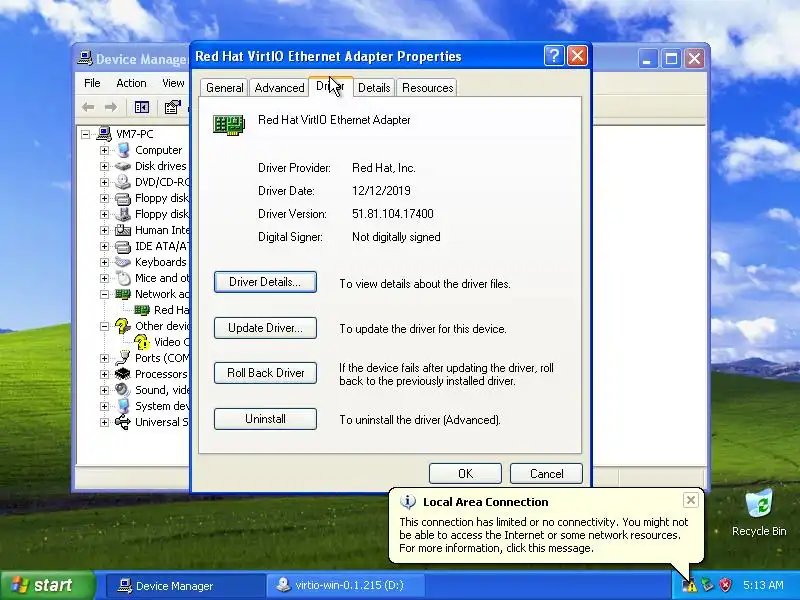Image resolution: width=800 pixels, height=600 pixels.
Task: Select the Human Interface Devices icon
Action: click(x=123, y=230)
